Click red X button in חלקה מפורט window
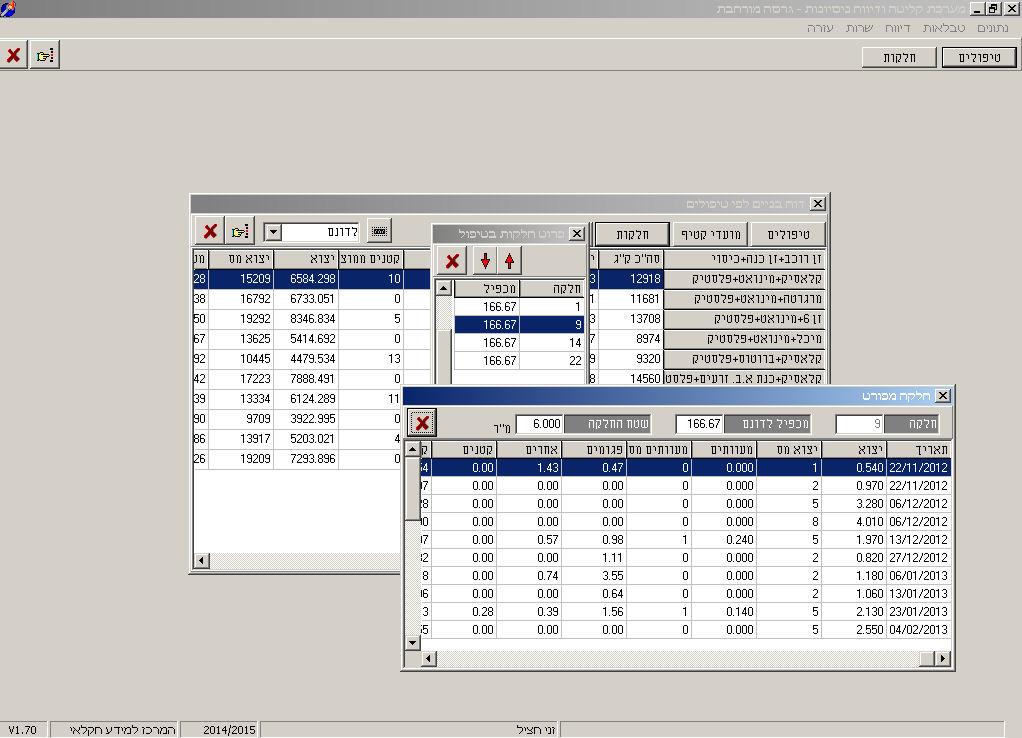Image resolution: width=1022 pixels, height=738 pixels. [422, 423]
